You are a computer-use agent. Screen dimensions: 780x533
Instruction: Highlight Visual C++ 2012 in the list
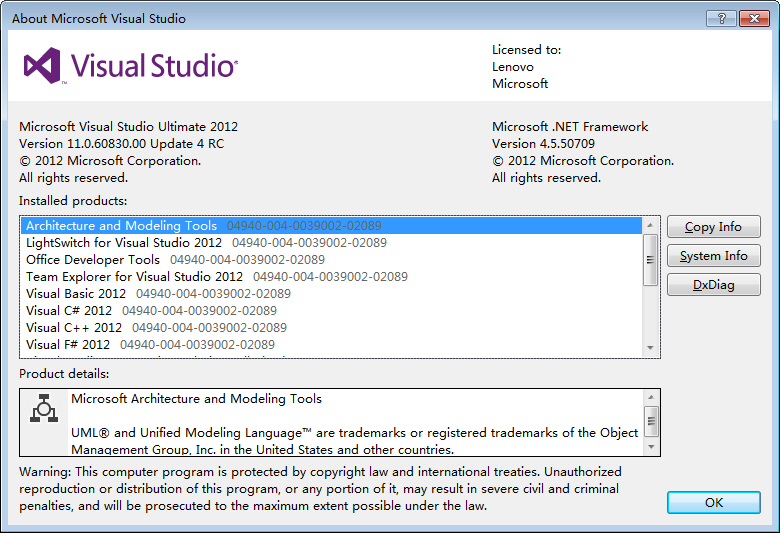pos(74,328)
